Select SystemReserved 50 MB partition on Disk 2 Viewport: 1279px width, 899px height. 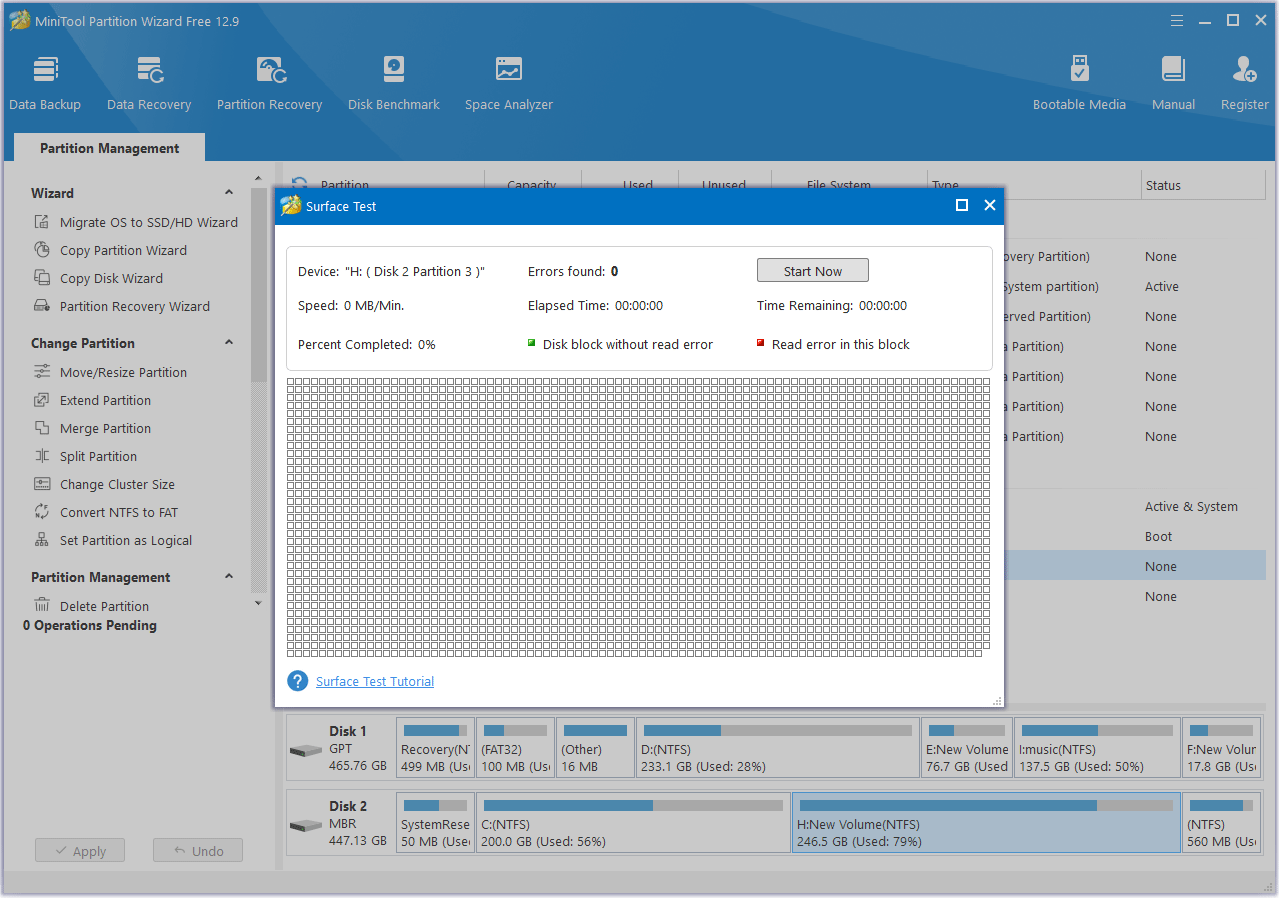(435, 822)
